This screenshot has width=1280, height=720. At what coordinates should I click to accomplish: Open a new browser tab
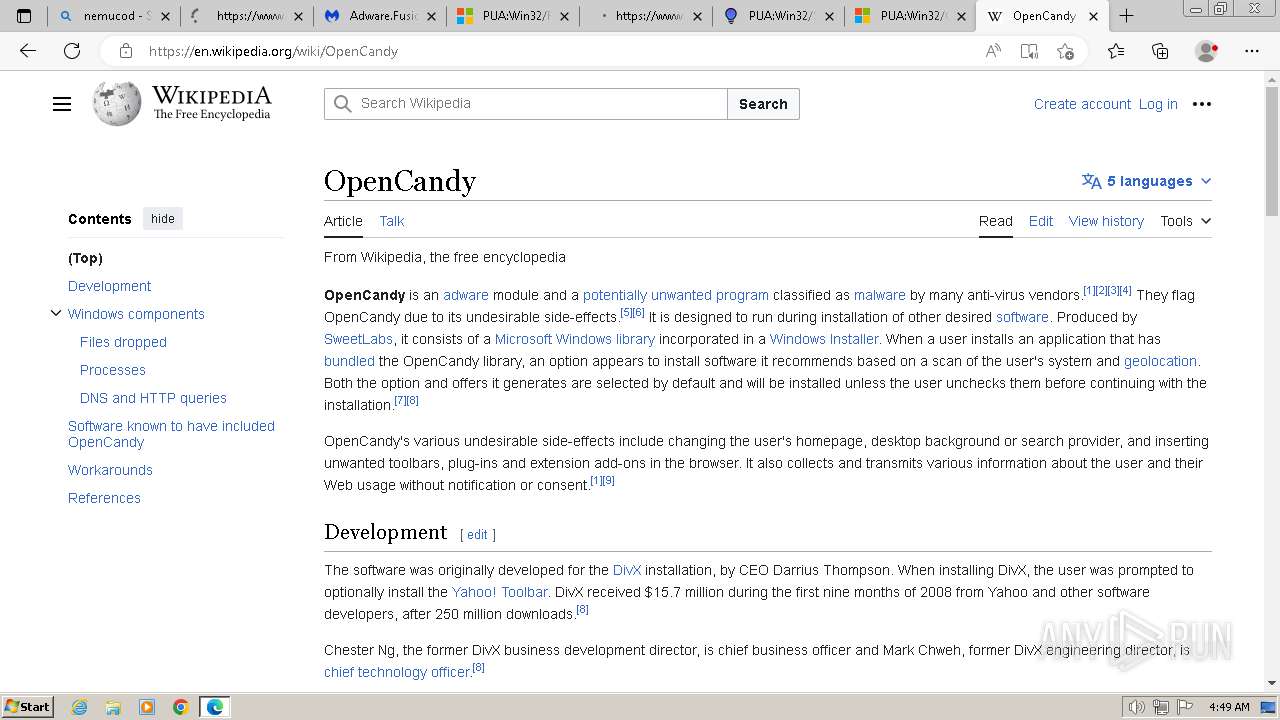[1126, 16]
